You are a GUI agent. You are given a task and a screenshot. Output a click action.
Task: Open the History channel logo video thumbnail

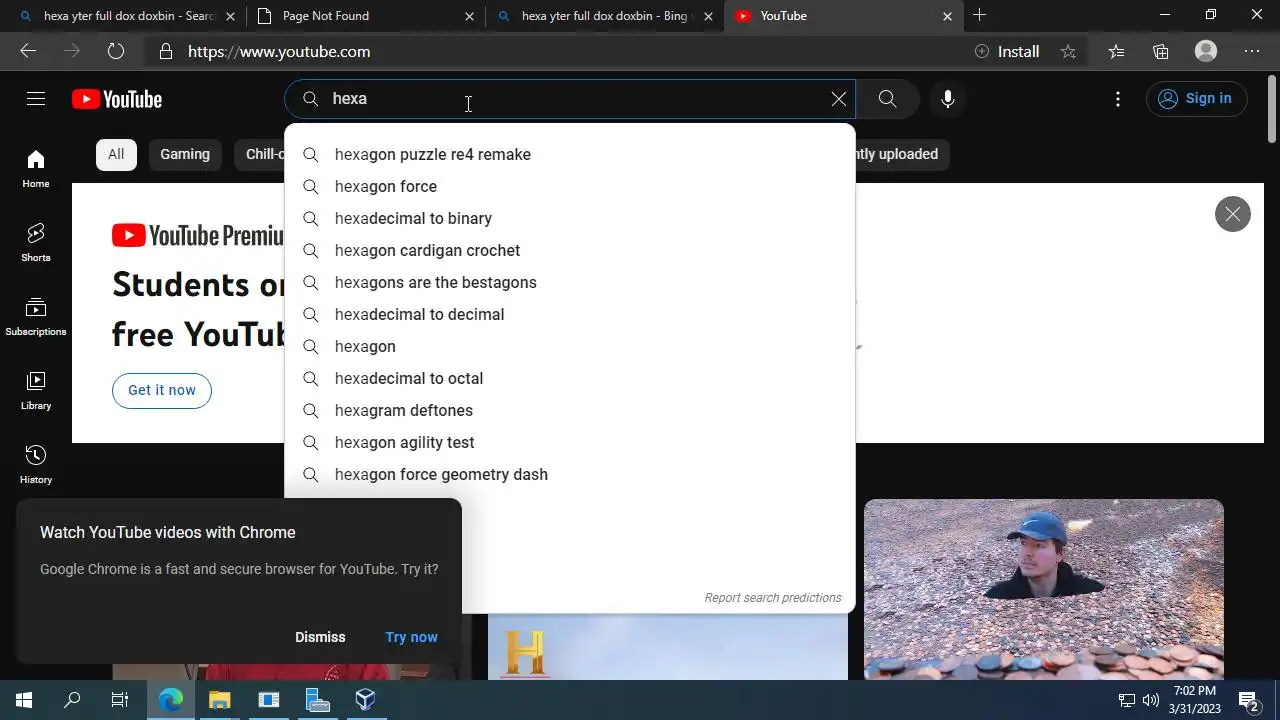coord(668,647)
